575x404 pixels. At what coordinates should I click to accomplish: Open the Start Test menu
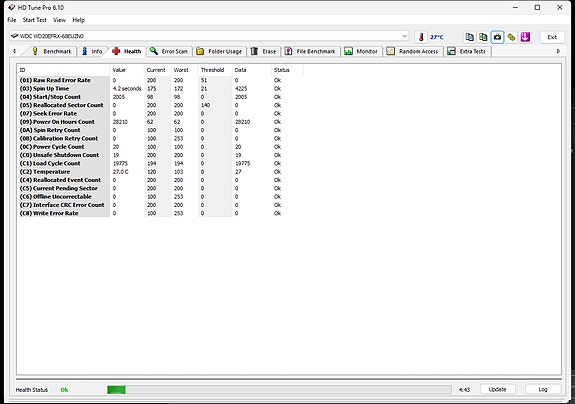pos(34,20)
